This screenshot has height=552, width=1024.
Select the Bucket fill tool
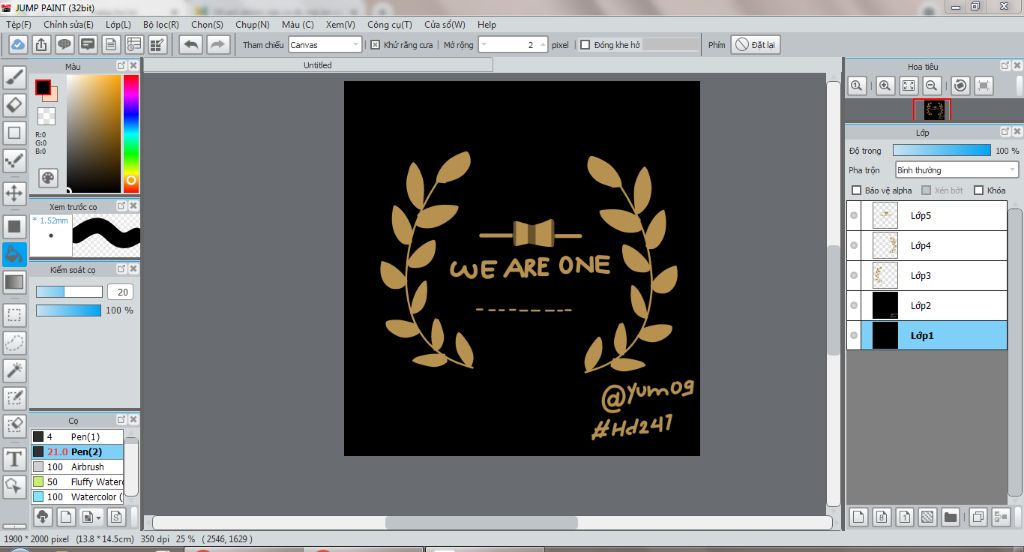(14, 254)
